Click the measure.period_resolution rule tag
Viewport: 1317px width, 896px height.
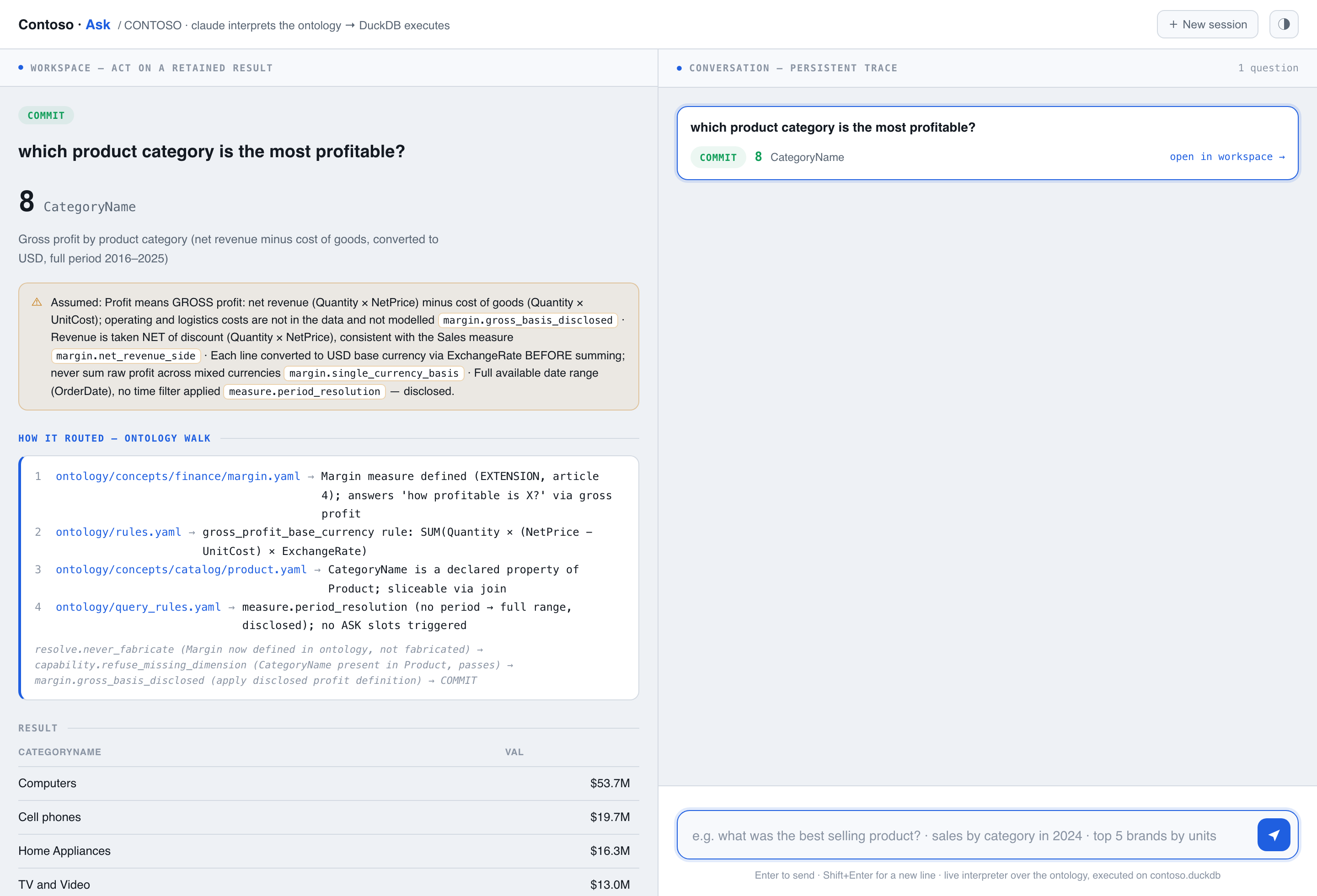304,391
